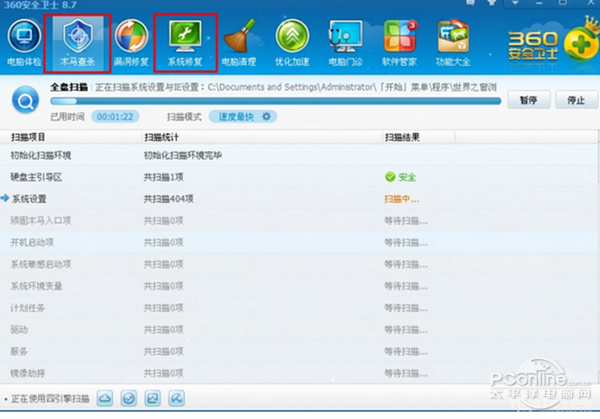Click 初始化扫描环境完毕 text
Image resolution: width=600 pixels, height=419 pixels.
(183, 155)
